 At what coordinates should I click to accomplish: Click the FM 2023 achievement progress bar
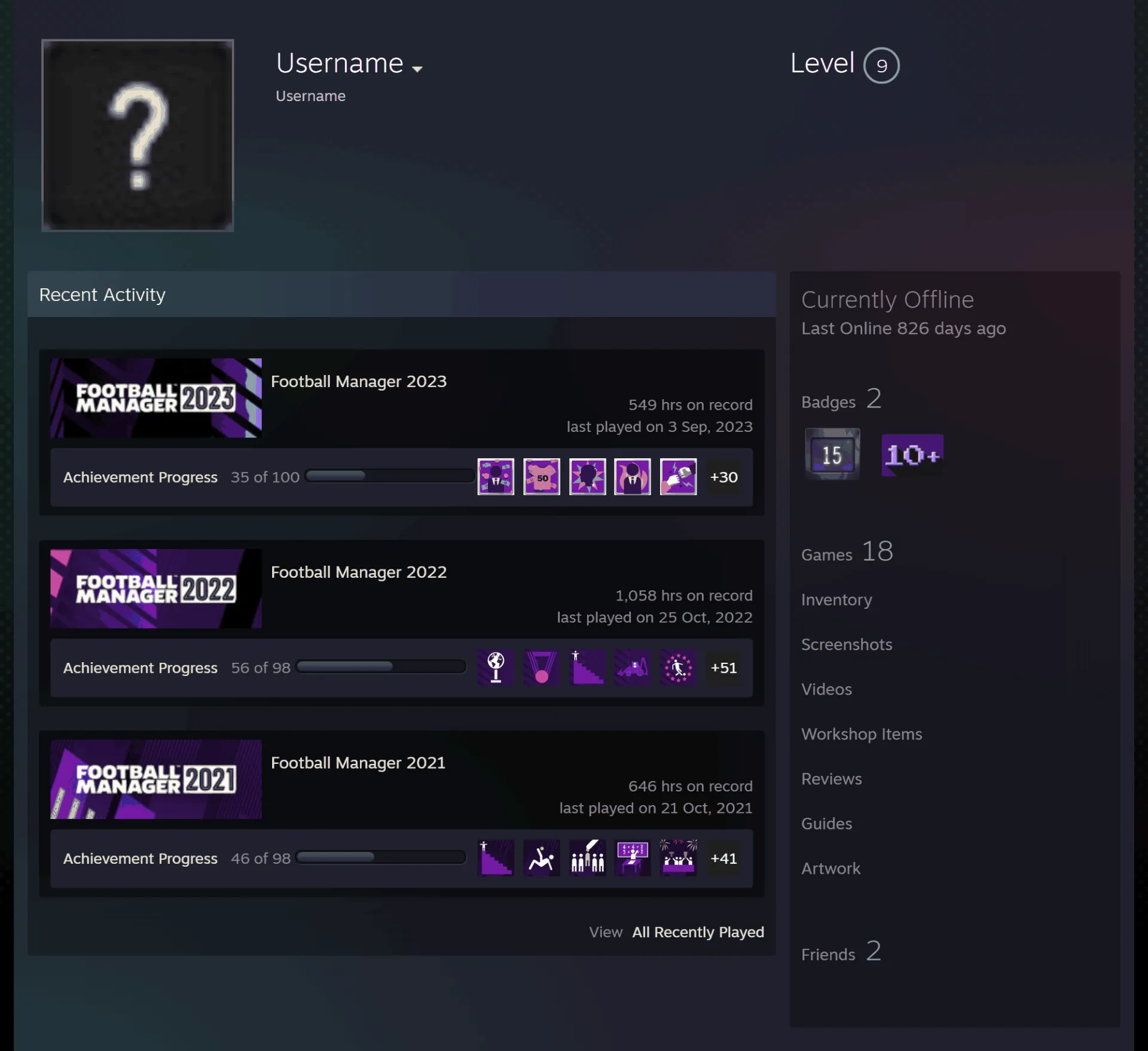390,476
